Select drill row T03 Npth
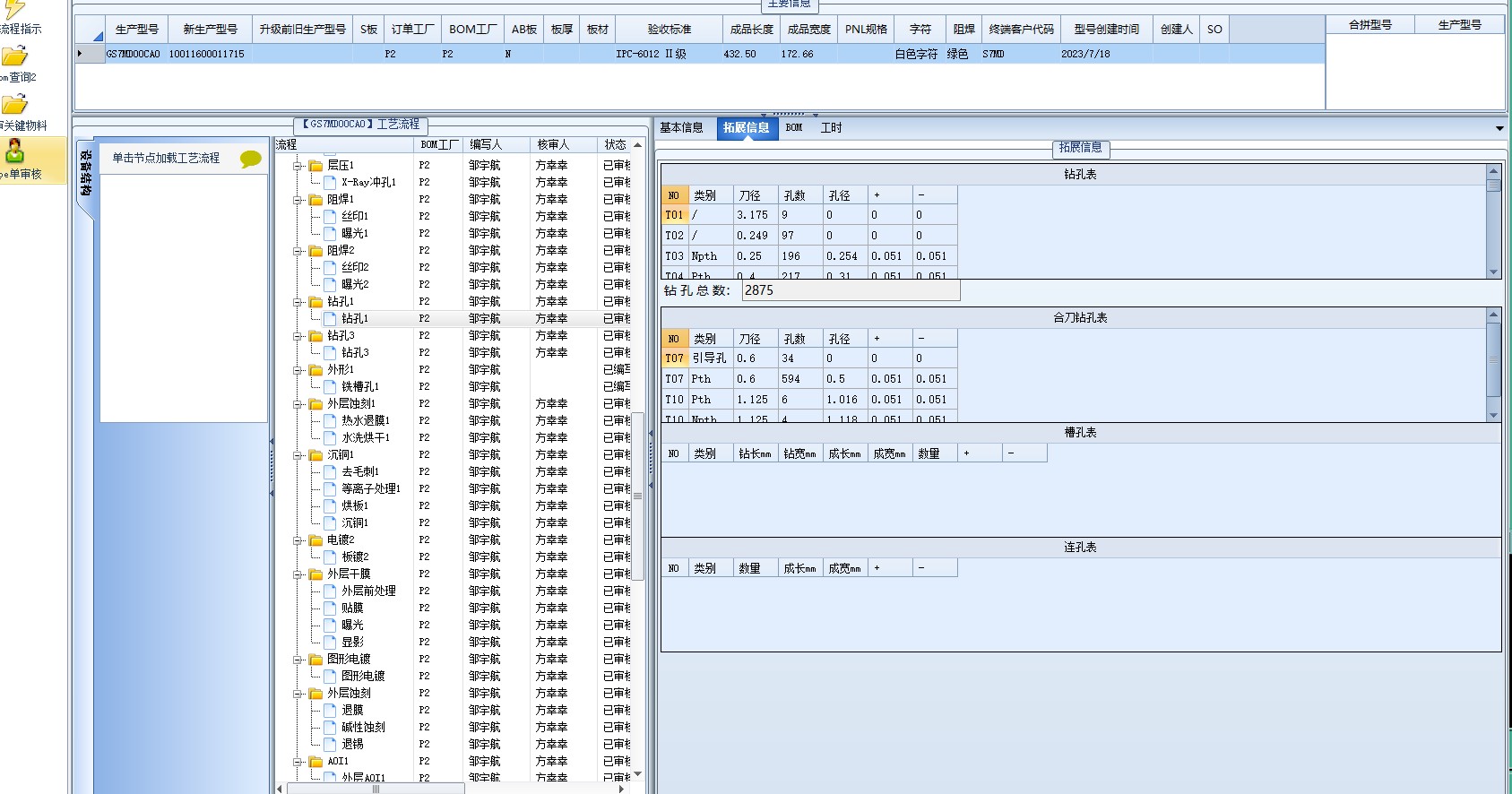The width and height of the screenshot is (1512, 794). pos(809,256)
